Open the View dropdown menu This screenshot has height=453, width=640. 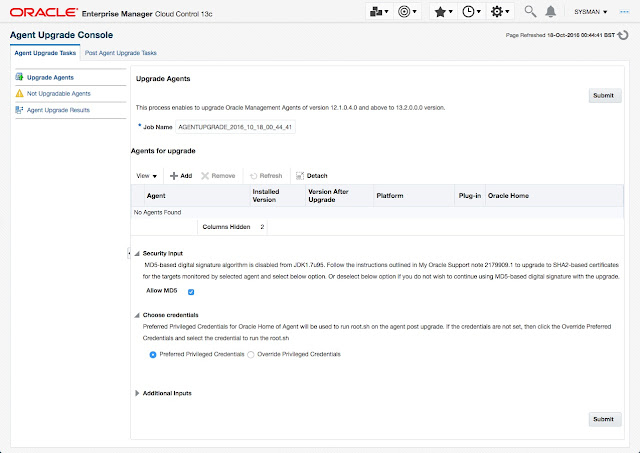point(147,176)
